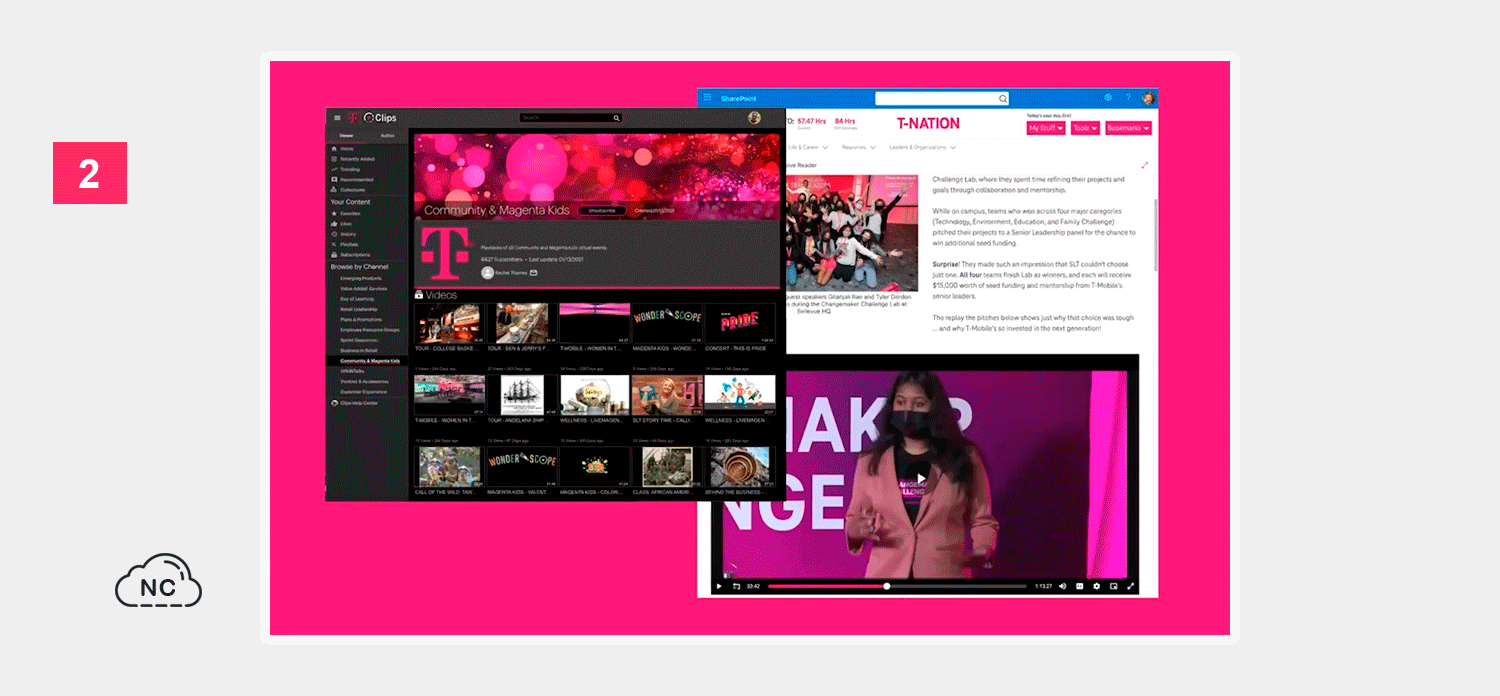Click the SharePoint title link
Image resolution: width=1500 pixels, height=696 pixels.
point(739,98)
